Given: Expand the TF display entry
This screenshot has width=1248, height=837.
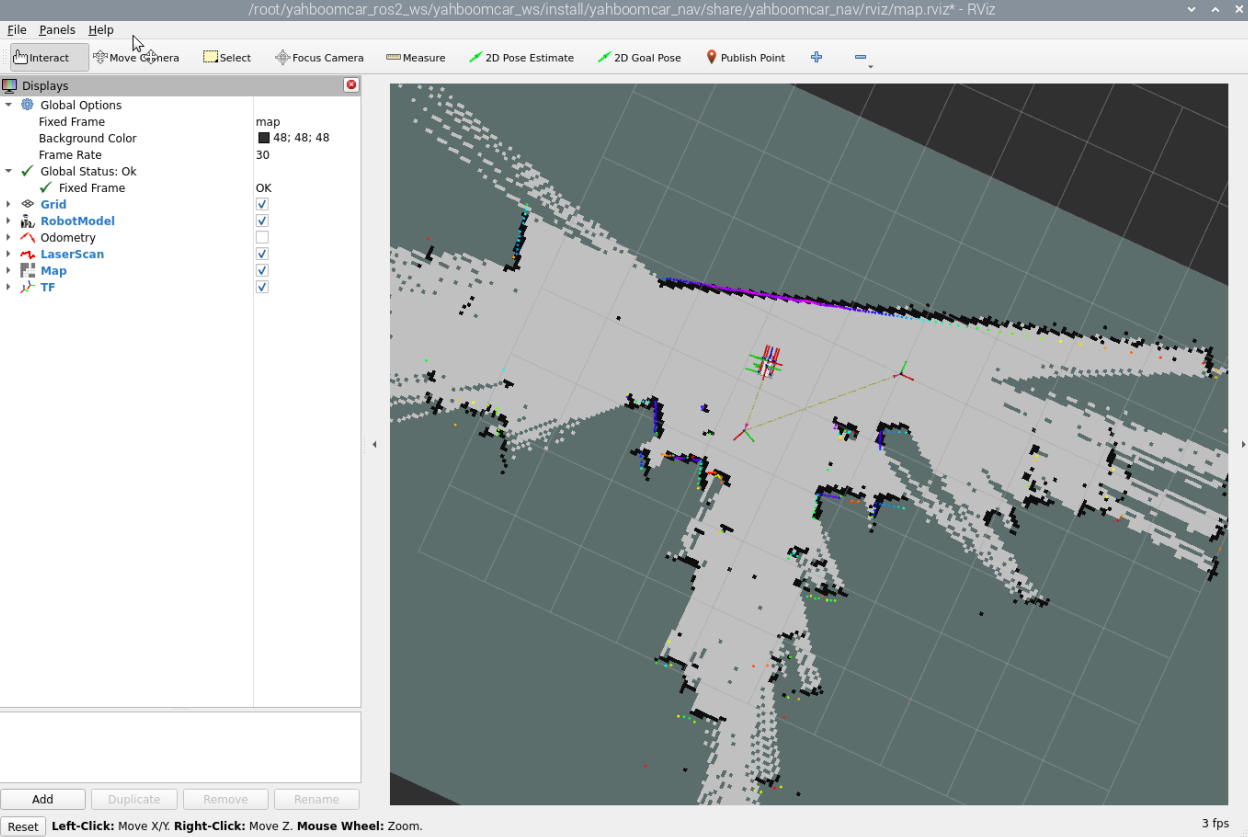Looking at the screenshot, I should (9, 287).
